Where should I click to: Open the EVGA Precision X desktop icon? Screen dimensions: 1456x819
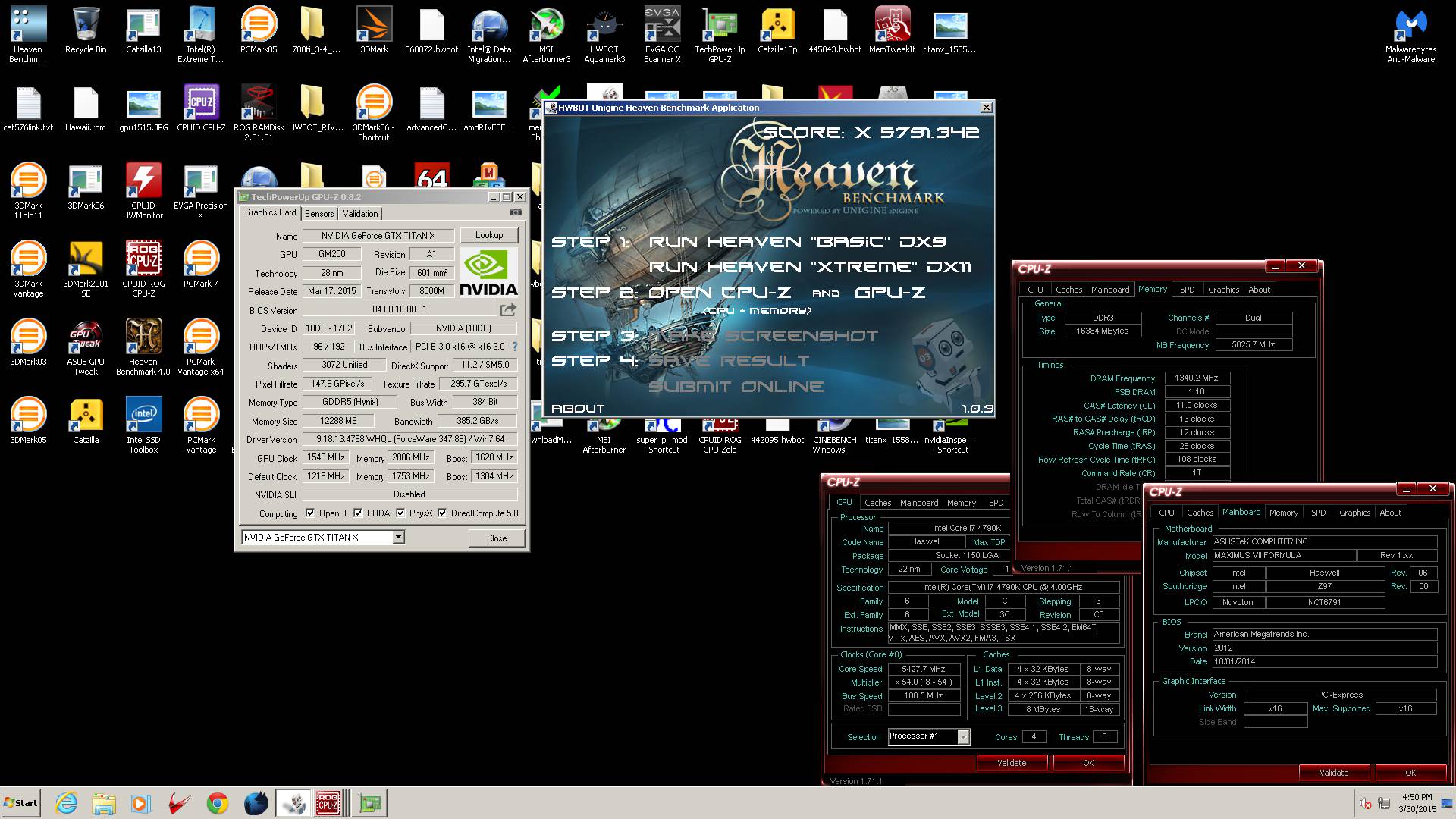point(201,190)
